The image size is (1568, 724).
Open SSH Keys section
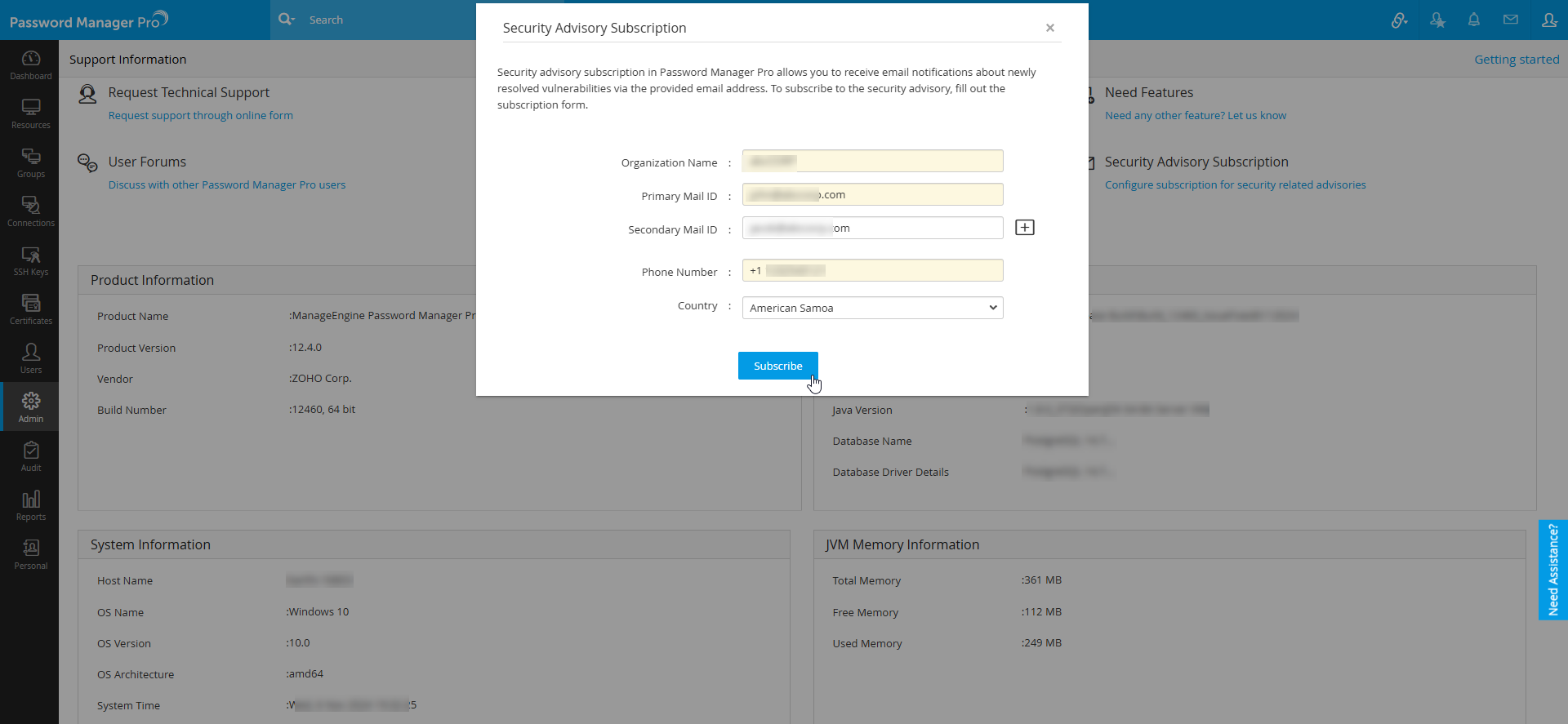[30, 260]
